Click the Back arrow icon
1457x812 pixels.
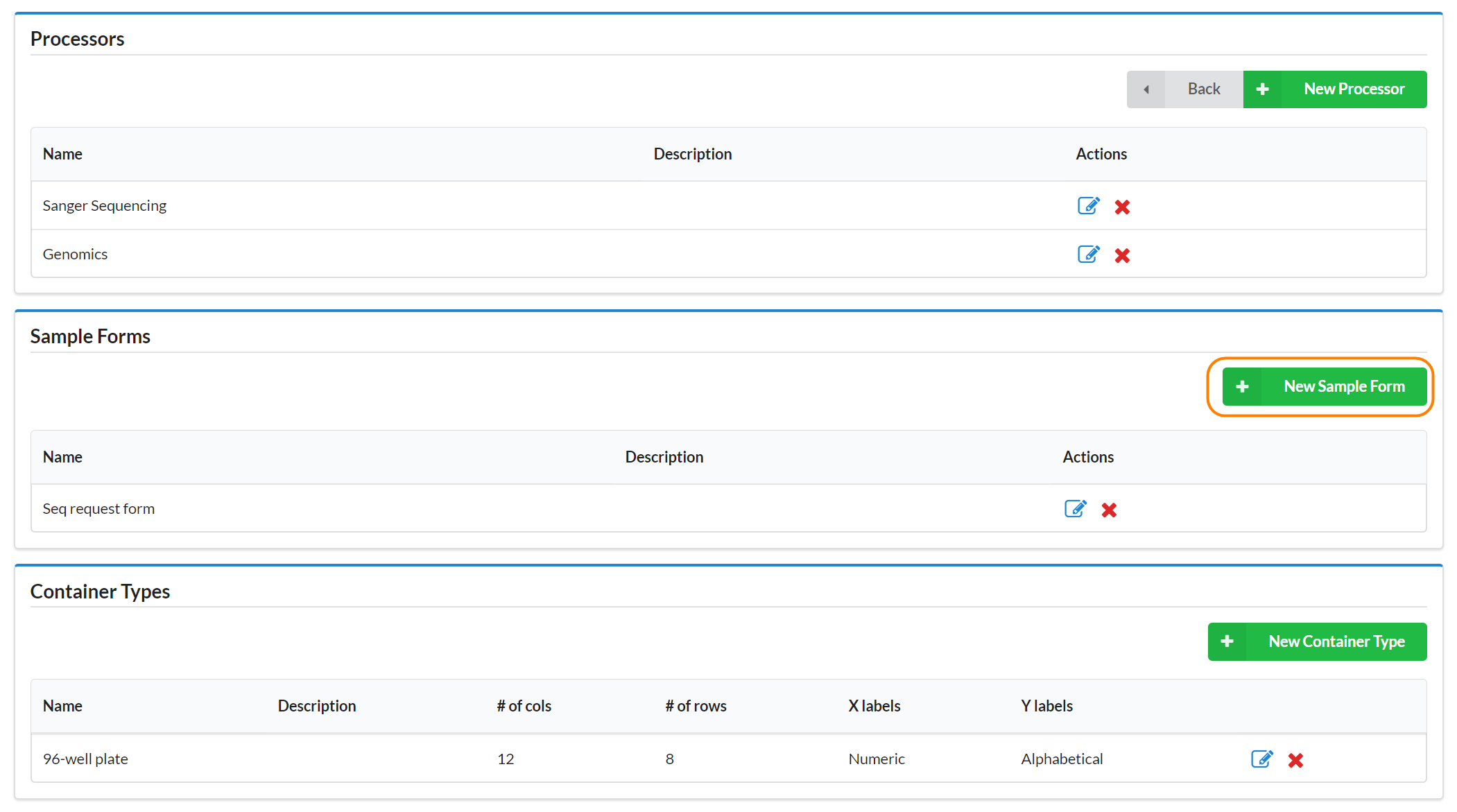[x=1146, y=89]
